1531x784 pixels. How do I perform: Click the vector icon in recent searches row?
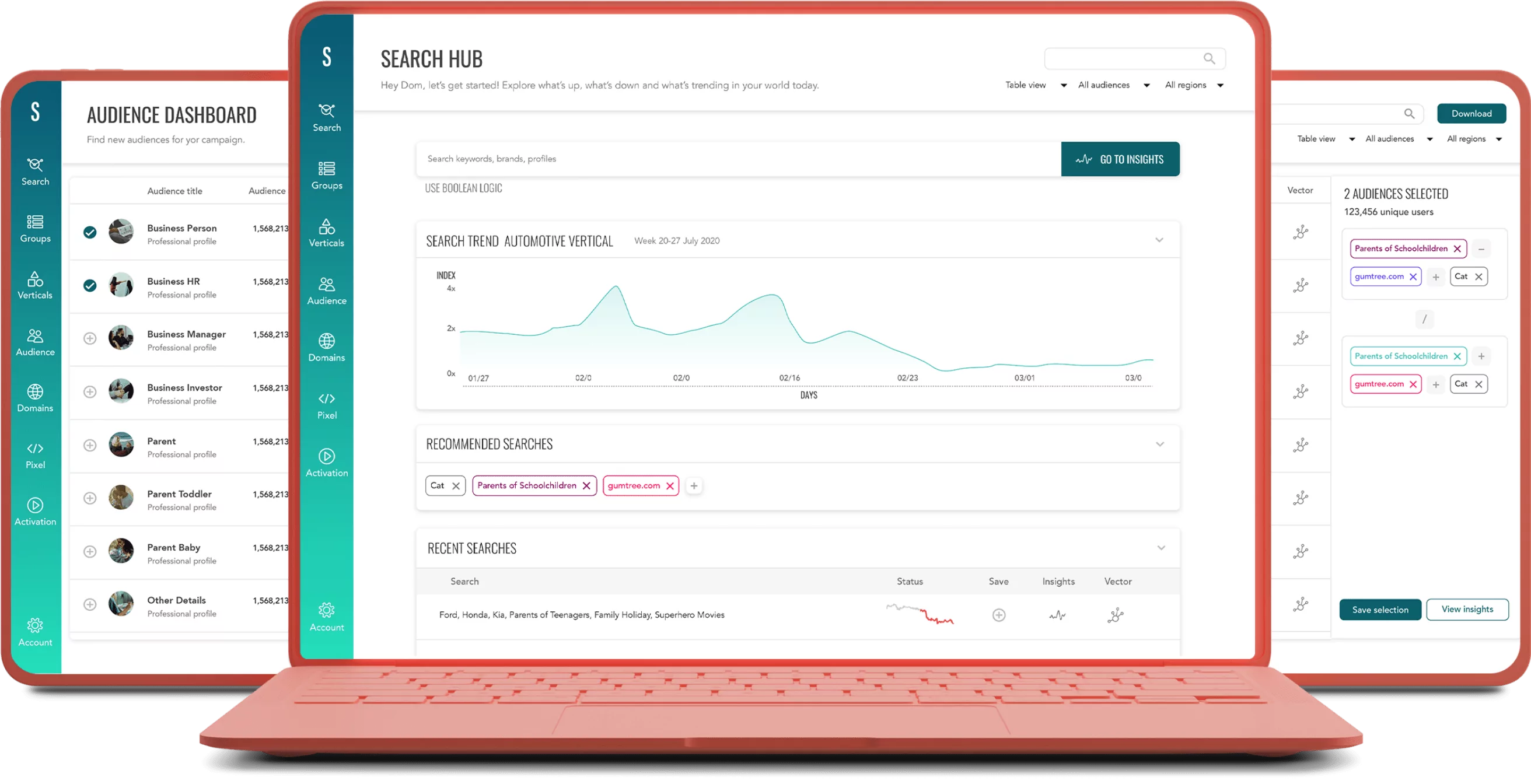[x=1116, y=615]
